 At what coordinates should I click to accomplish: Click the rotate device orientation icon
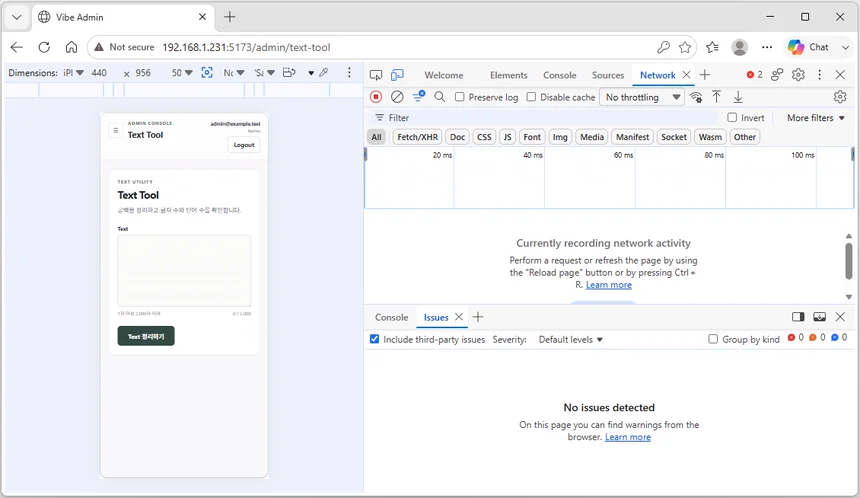tap(289, 72)
